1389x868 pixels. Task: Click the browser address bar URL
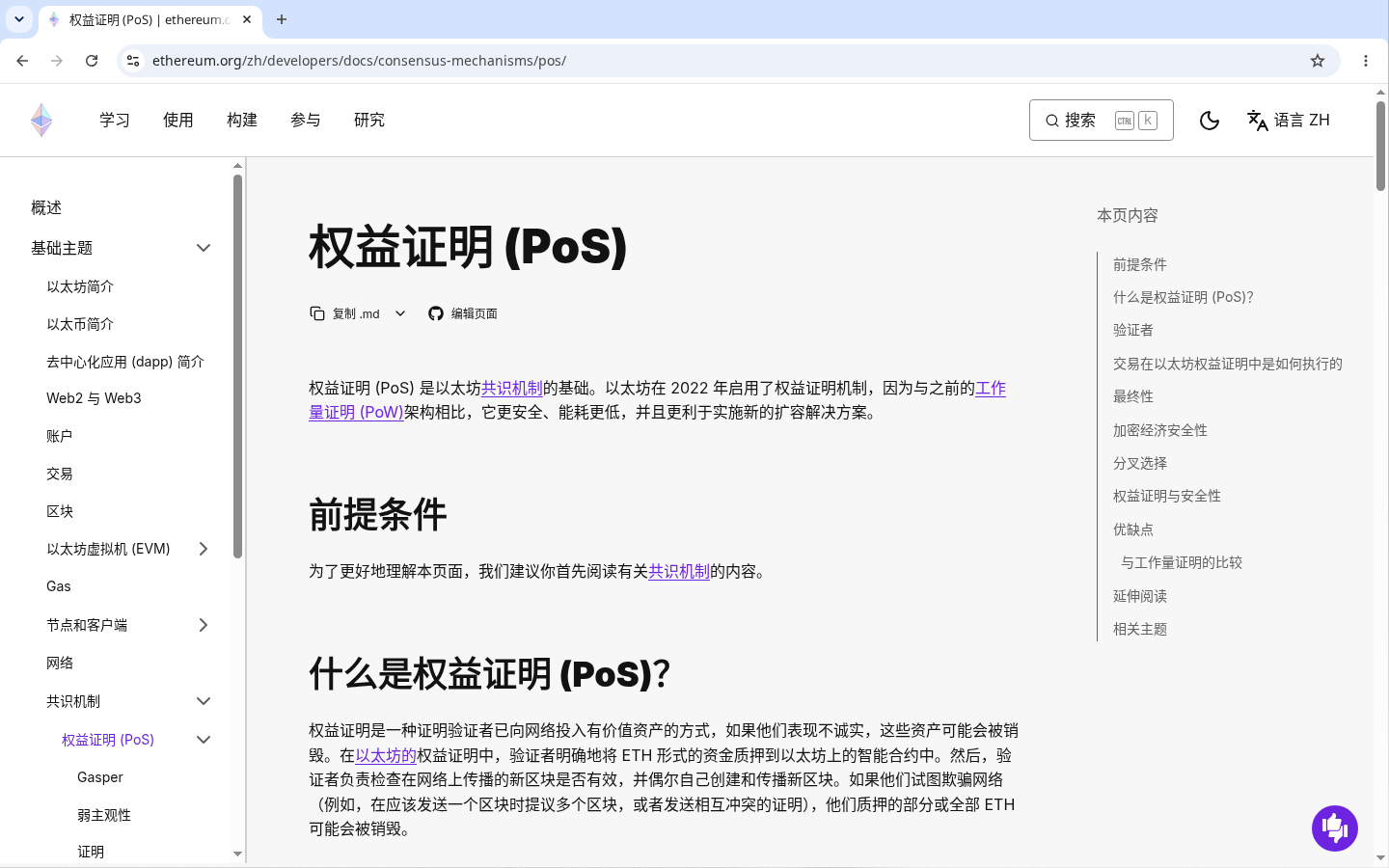click(x=359, y=61)
